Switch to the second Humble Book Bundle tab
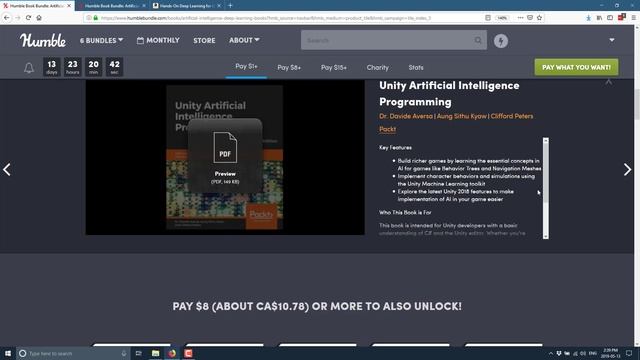The width and height of the screenshot is (640, 360). pos(111,6)
